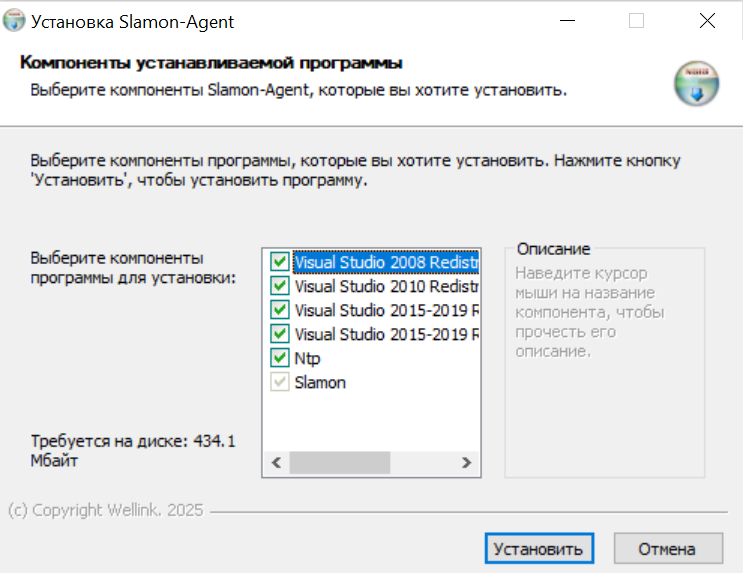Toggle the Ntp component checkbox
Screen dimensions: 743x573
point(280,358)
